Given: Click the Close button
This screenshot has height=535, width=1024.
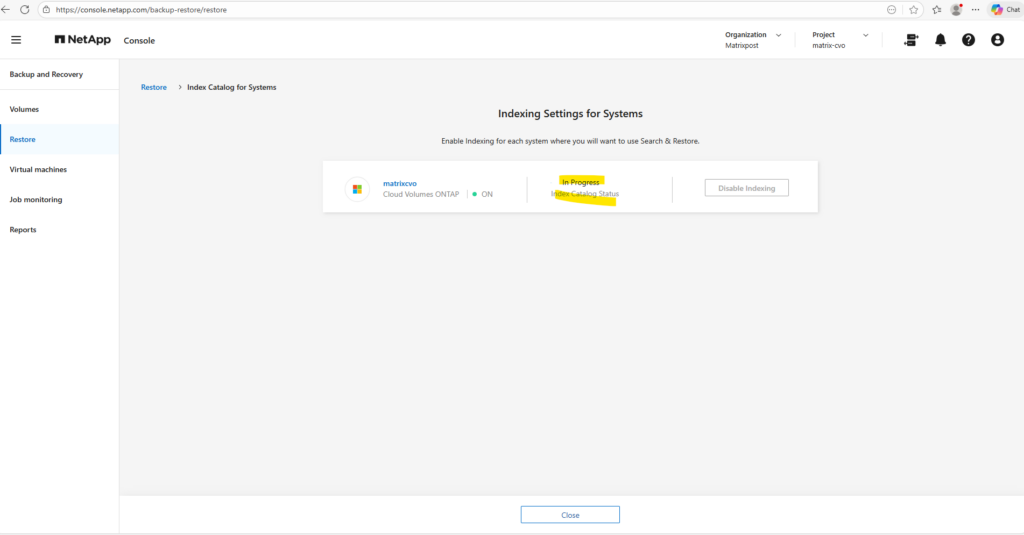Looking at the screenshot, I should click(x=570, y=515).
